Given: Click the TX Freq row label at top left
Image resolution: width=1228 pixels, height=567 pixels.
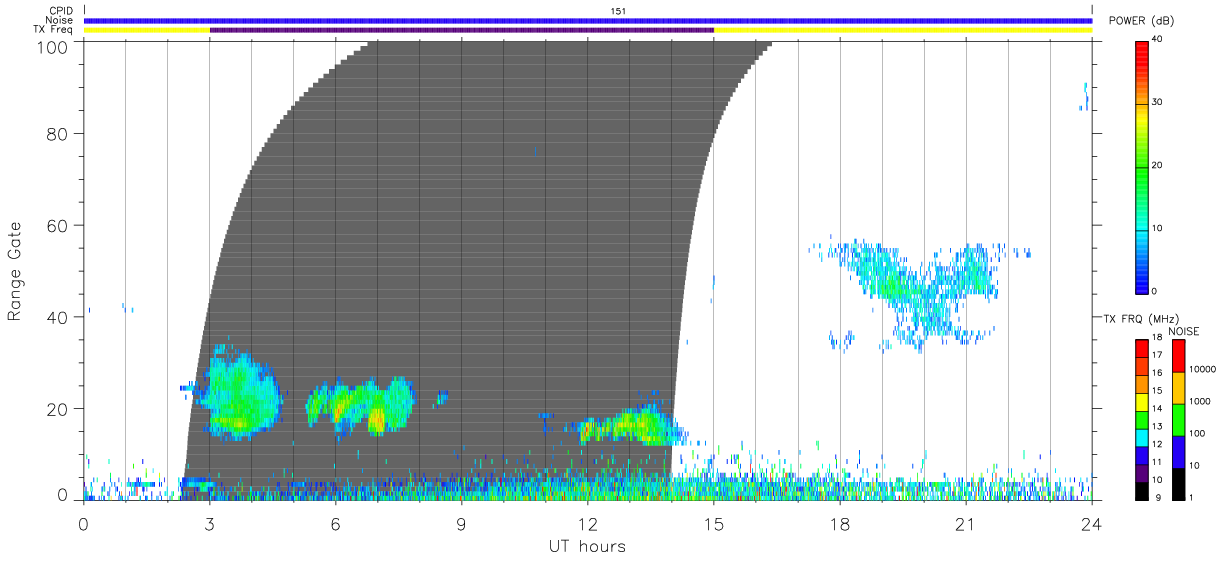Looking at the screenshot, I should tap(54, 30).
